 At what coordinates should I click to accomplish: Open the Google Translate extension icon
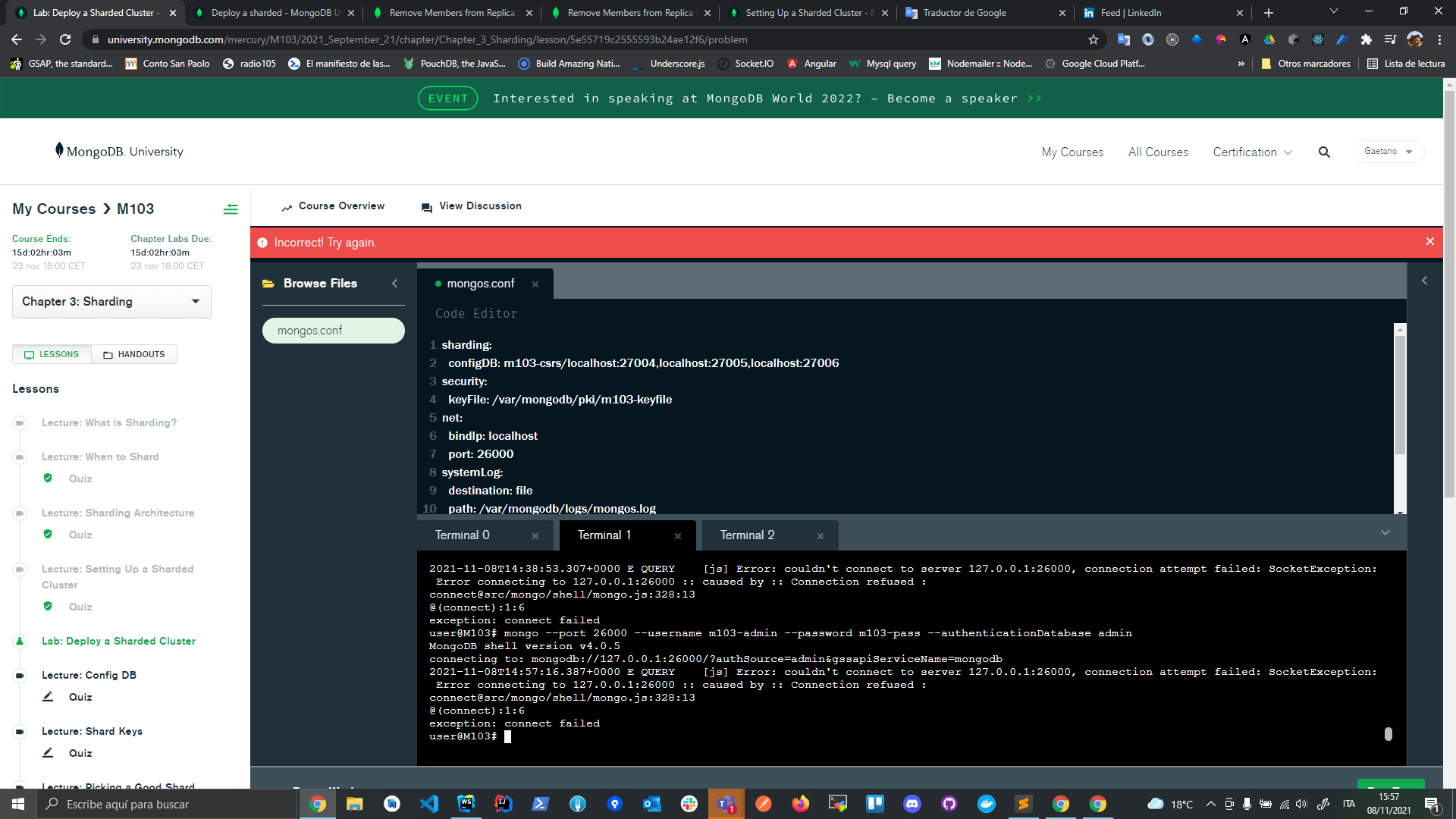click(1123, 39)
